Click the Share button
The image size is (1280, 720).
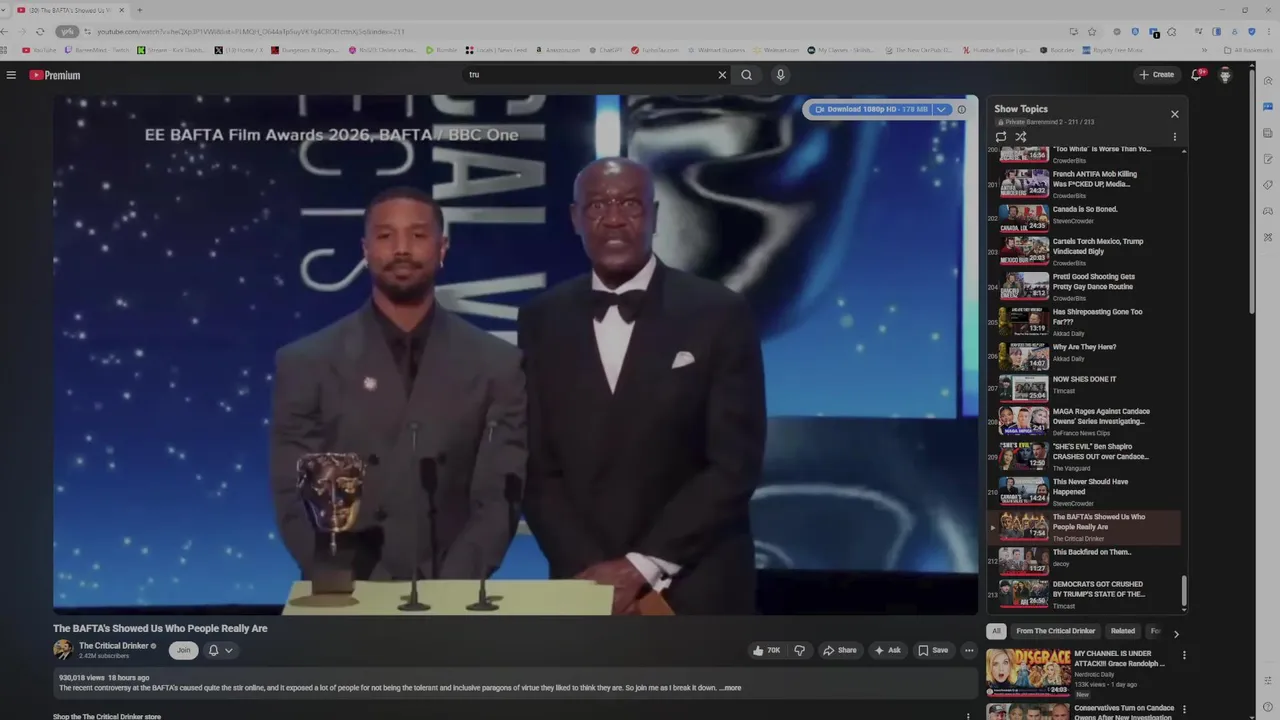click(x=840, y=650)
